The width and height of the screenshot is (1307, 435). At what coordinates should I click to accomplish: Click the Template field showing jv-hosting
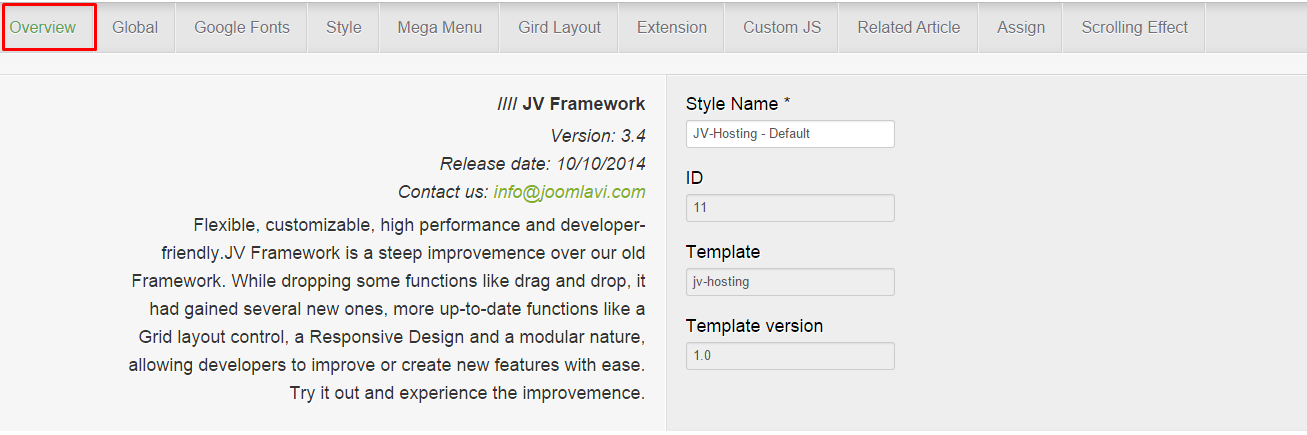pyautogui.click(x=790, y=282)
